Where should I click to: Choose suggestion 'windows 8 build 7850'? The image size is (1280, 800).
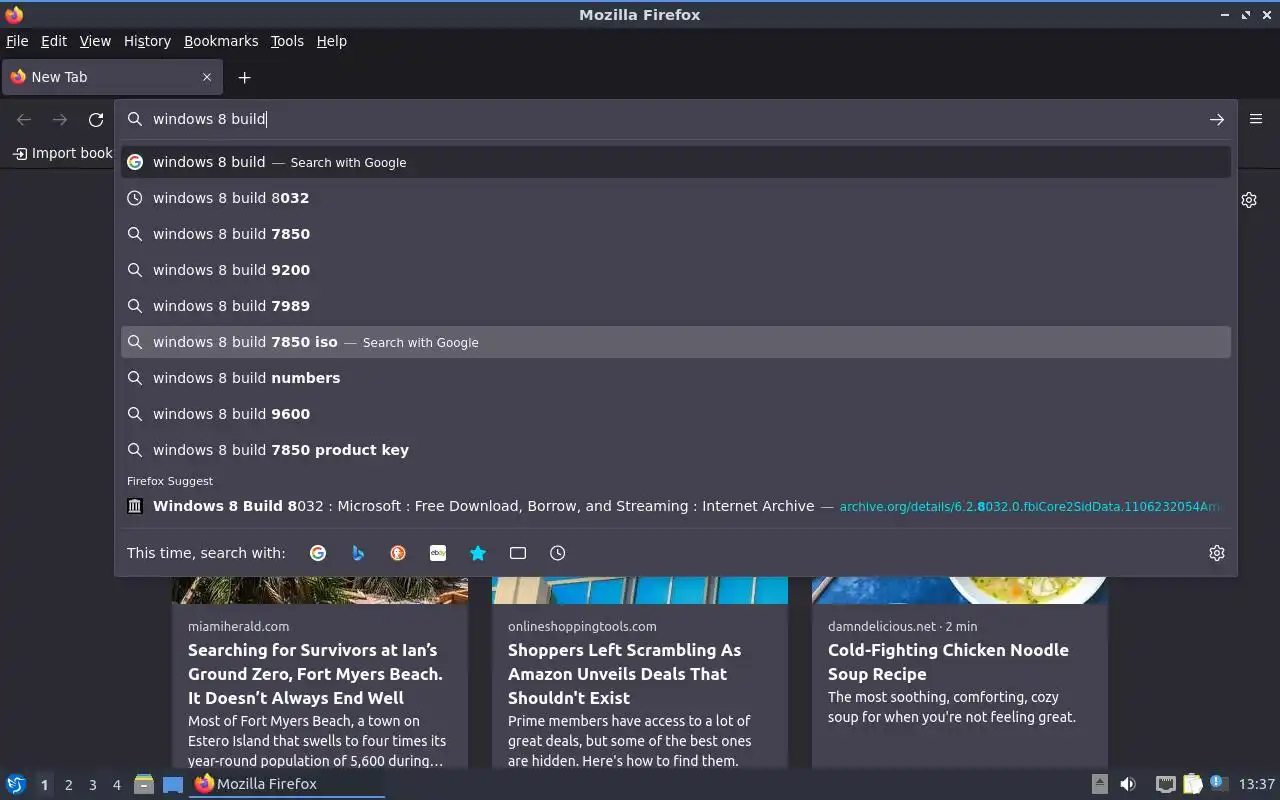pyautogui.click(x=676, y=234)
